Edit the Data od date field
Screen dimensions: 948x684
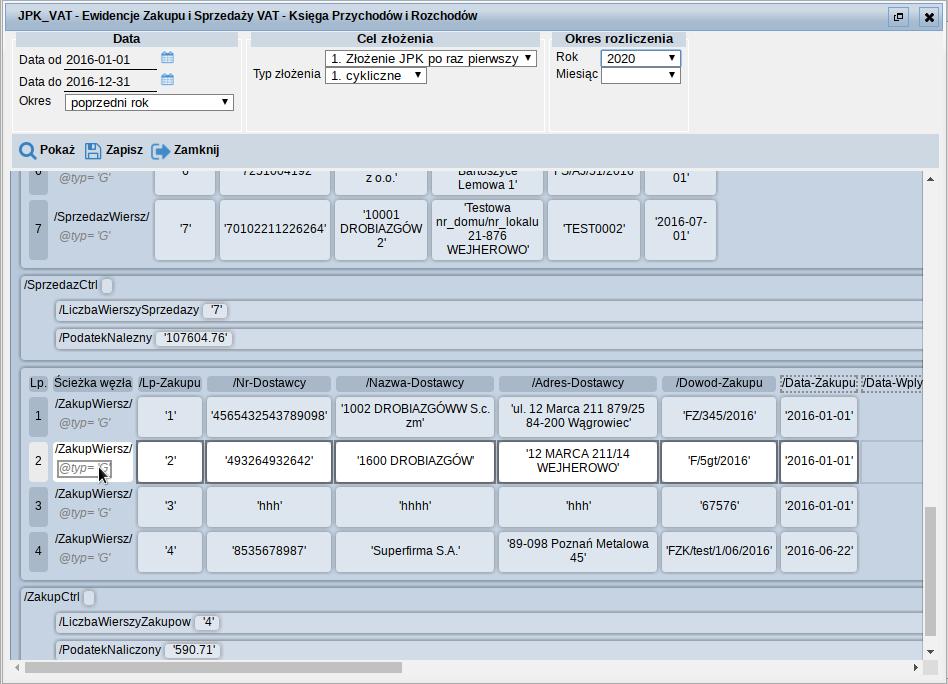(x=111, y=60)
